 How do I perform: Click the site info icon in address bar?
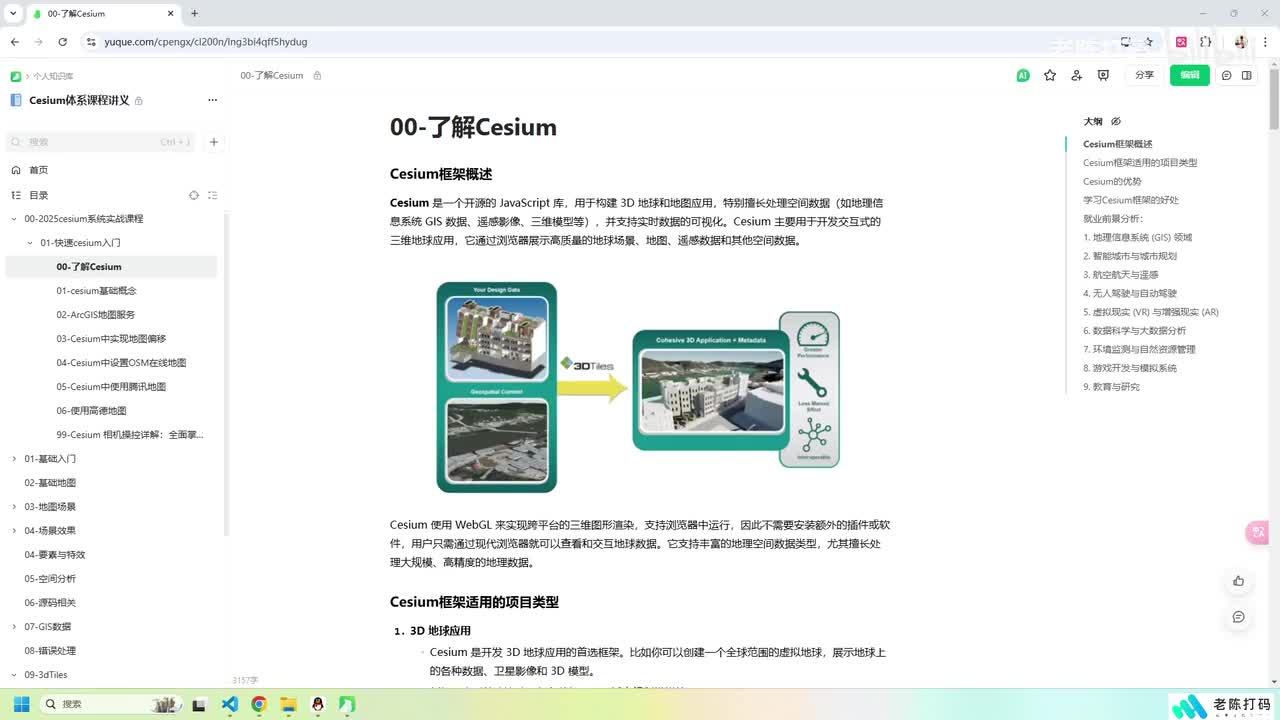tap(91, 42)
